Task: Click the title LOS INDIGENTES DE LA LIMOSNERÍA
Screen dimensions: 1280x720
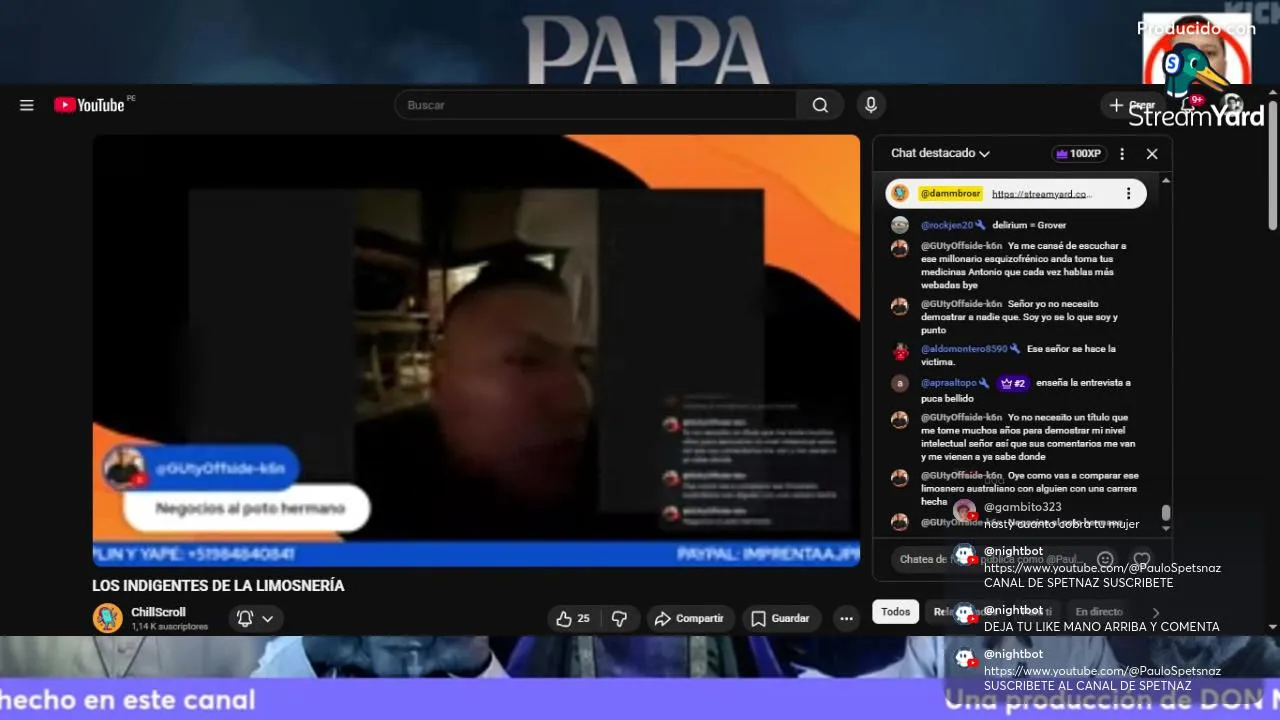Action: pos(218,586)
